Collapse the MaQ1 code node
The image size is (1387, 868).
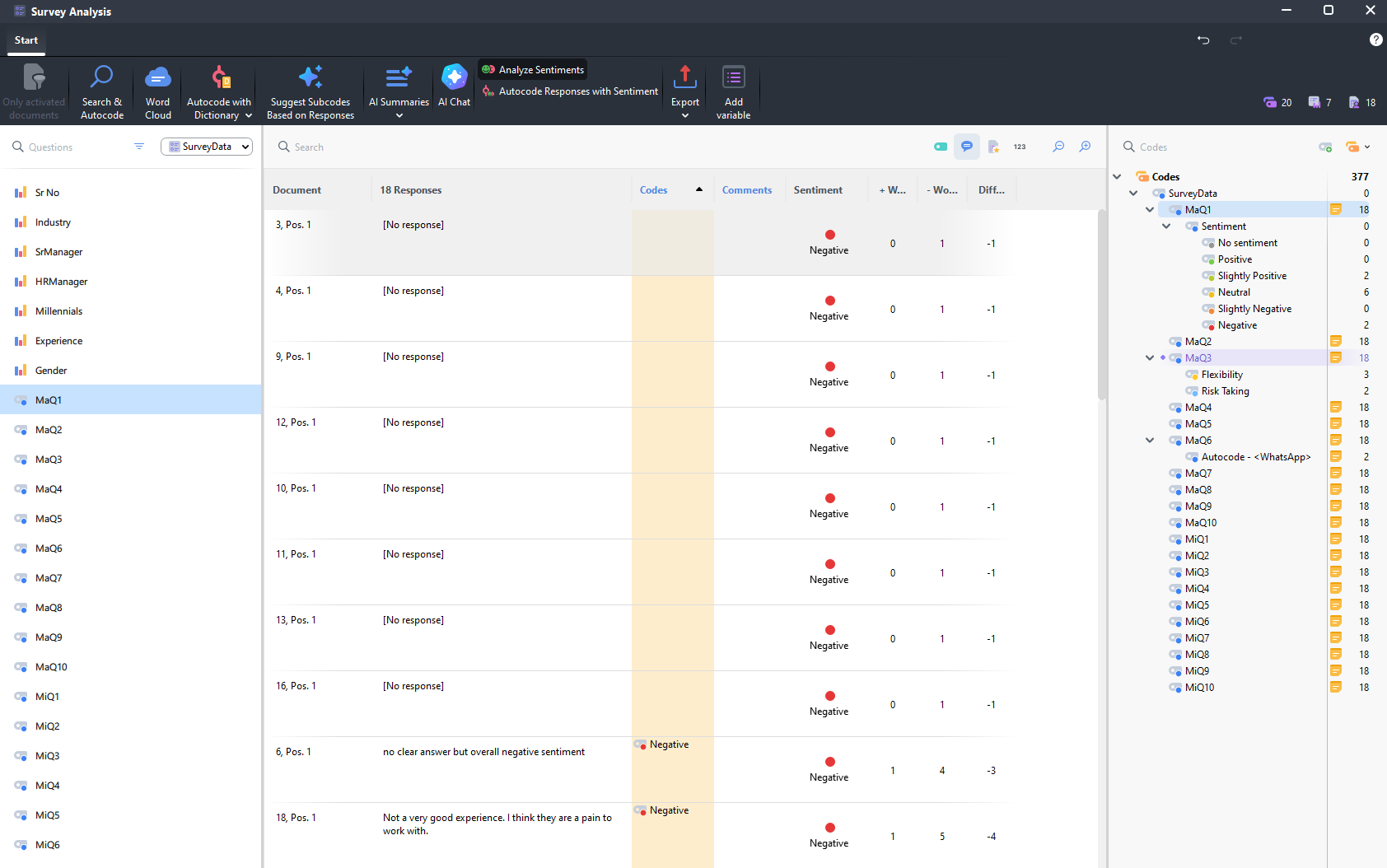1150,210
